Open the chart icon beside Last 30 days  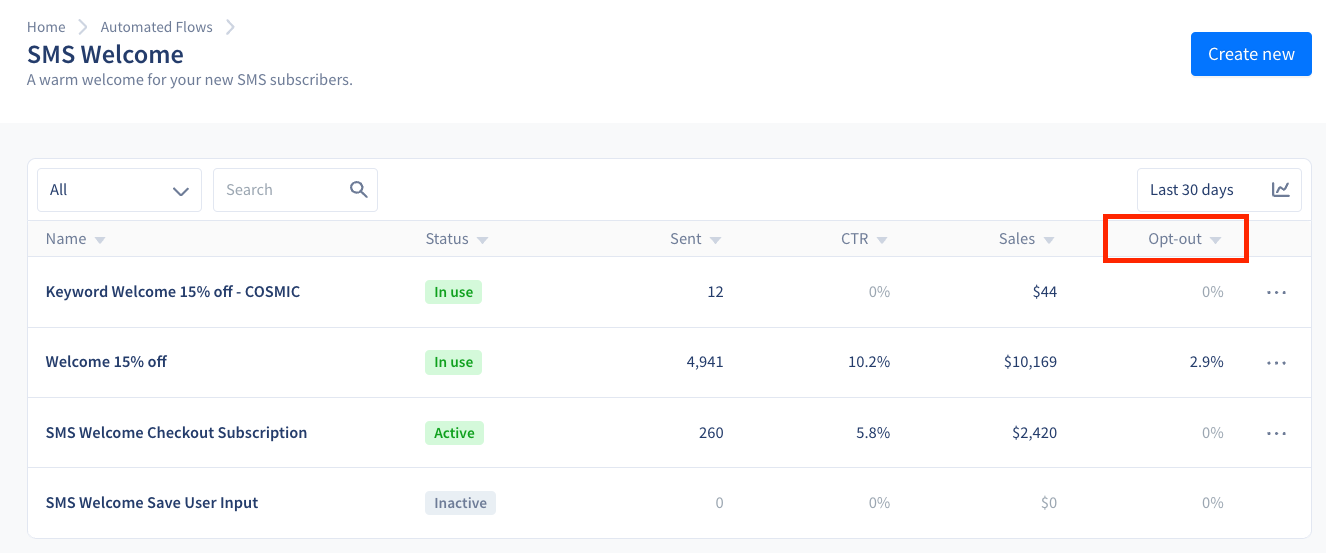[1280, 190]
